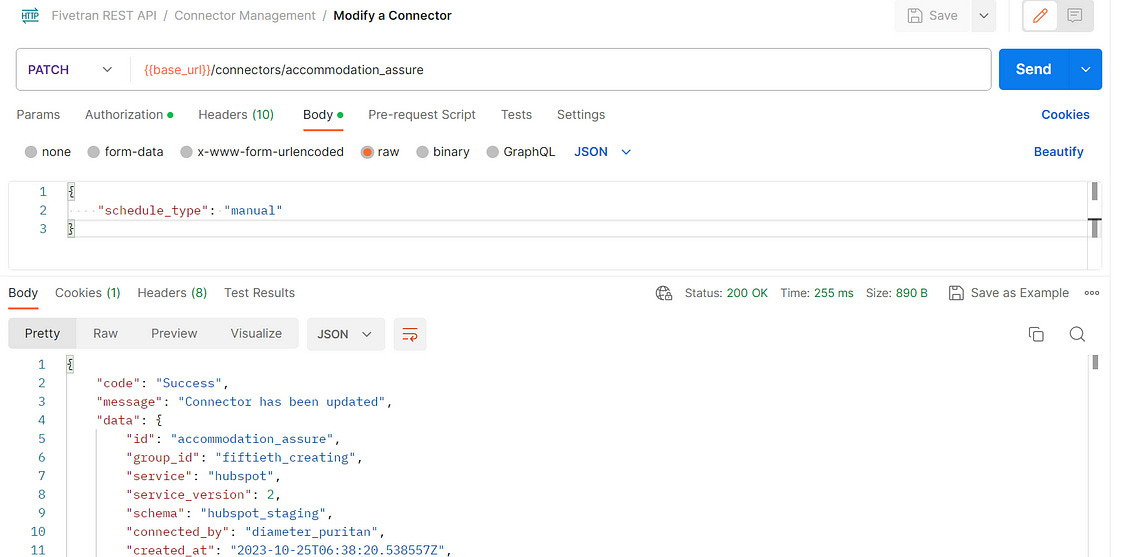Open the Test Results tab
Screen dimensions: 1125x557
(260, 293)
